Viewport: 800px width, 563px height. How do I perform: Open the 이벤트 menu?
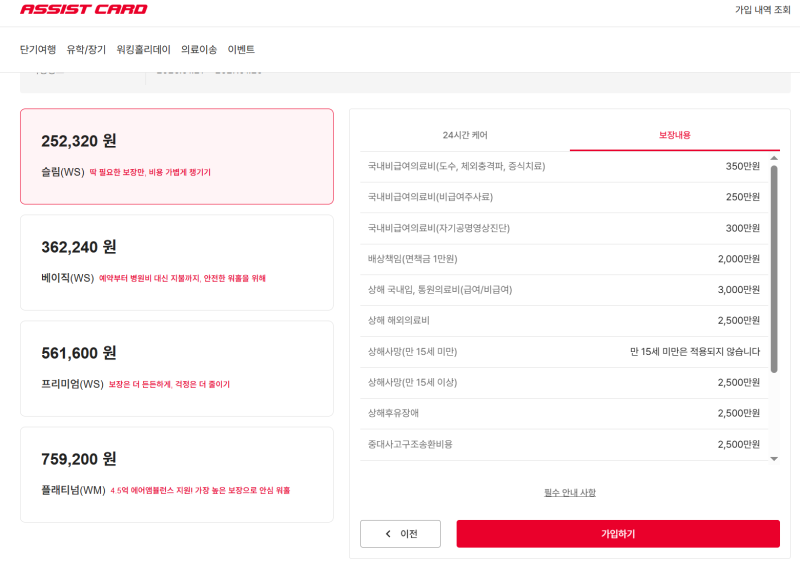click(241, 50)
